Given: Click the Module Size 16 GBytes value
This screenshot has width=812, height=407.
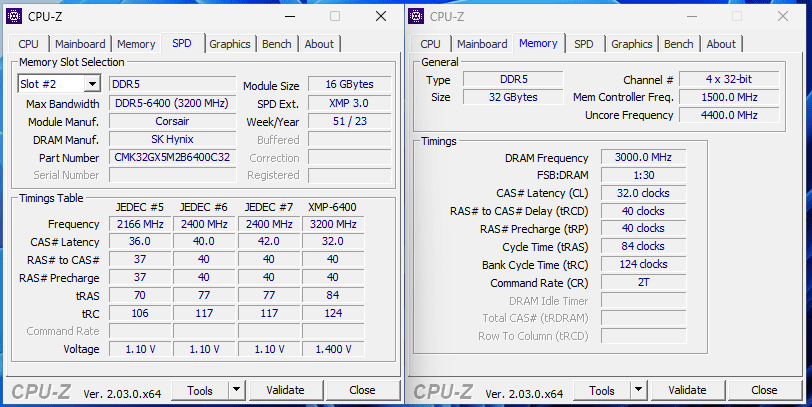Looking at the screenshot, I should [x=350, y=84].
